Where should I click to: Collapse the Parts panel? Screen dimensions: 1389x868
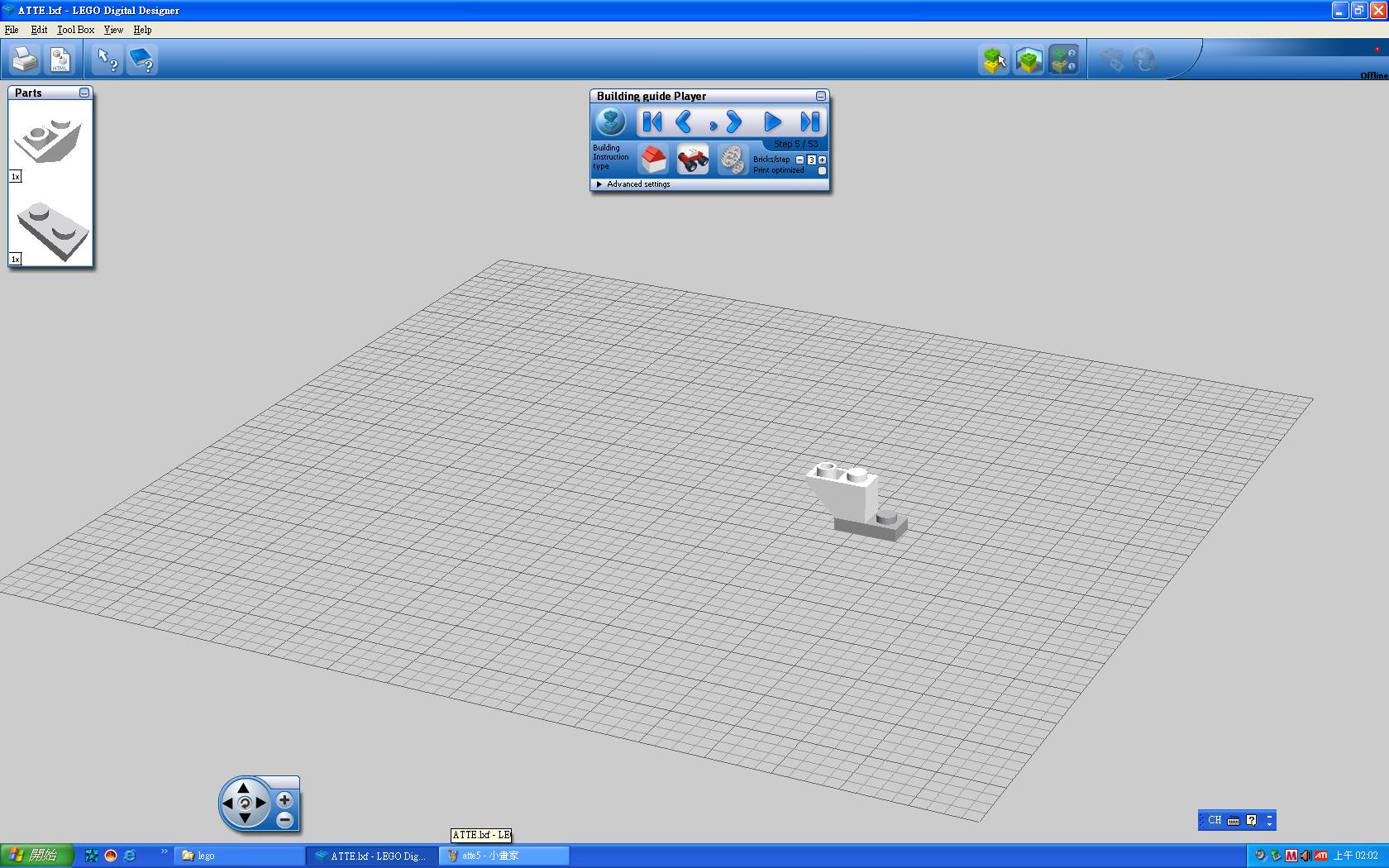pos(84,93)
